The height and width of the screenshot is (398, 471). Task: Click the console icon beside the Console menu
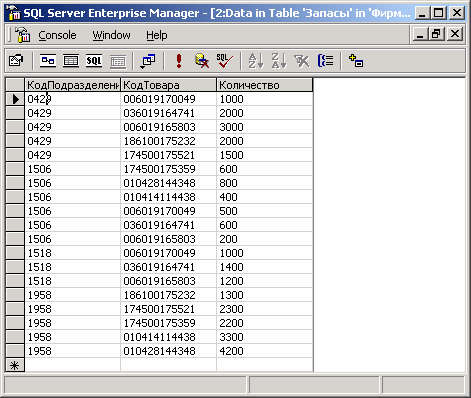(x=22, y=35)
